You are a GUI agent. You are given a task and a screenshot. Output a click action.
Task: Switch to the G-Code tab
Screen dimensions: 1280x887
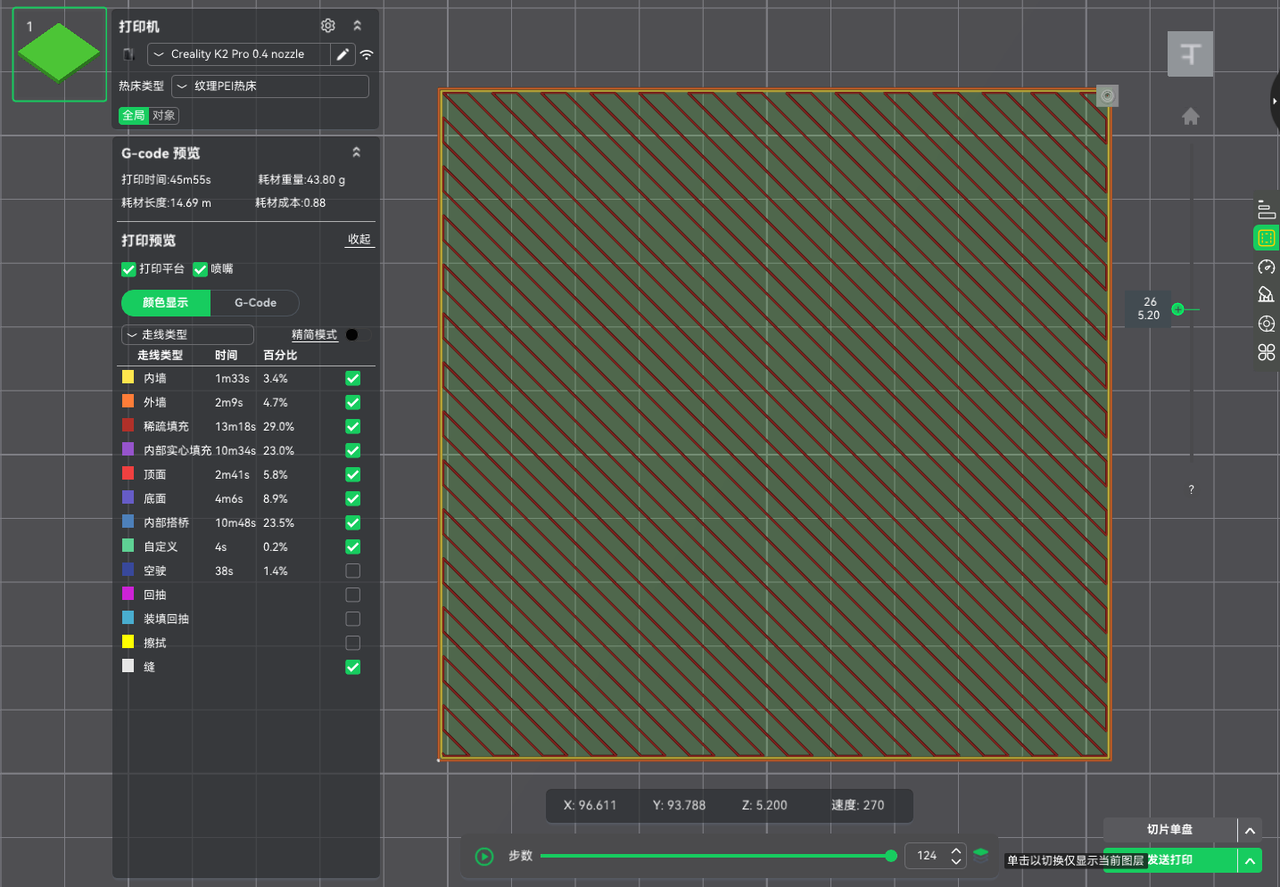tap(255, 303)
